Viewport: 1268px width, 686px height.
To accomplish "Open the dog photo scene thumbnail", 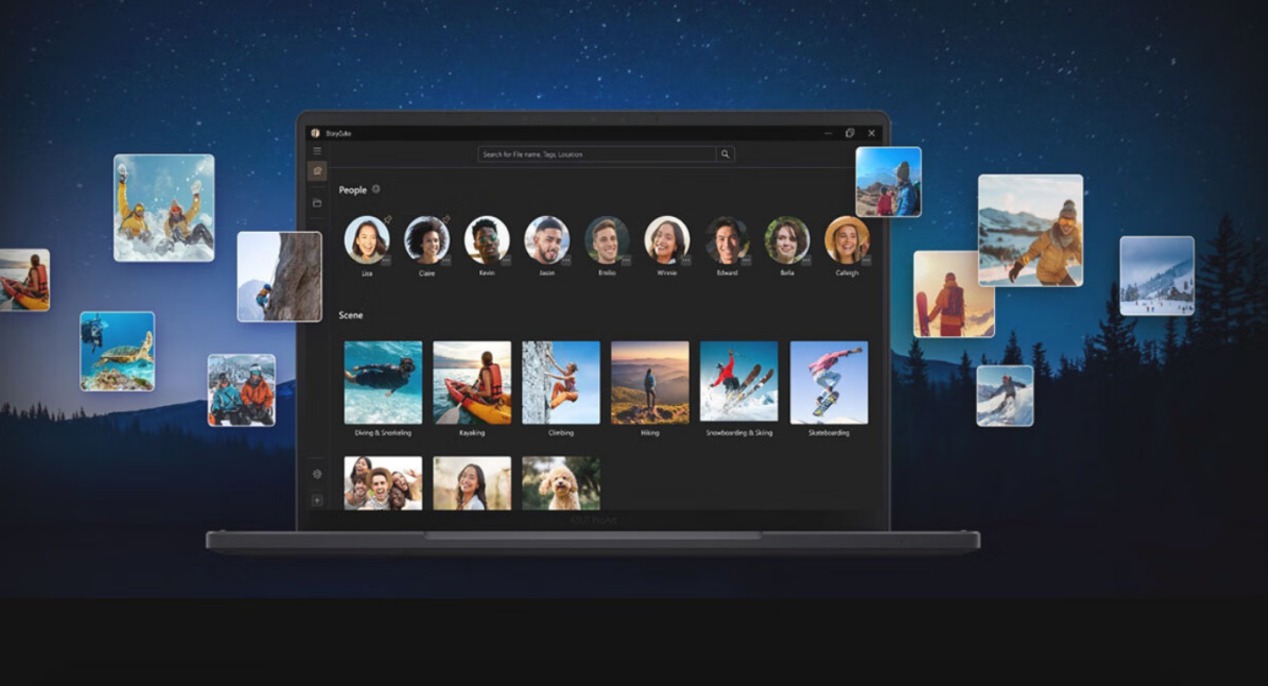I will [561, 483].
